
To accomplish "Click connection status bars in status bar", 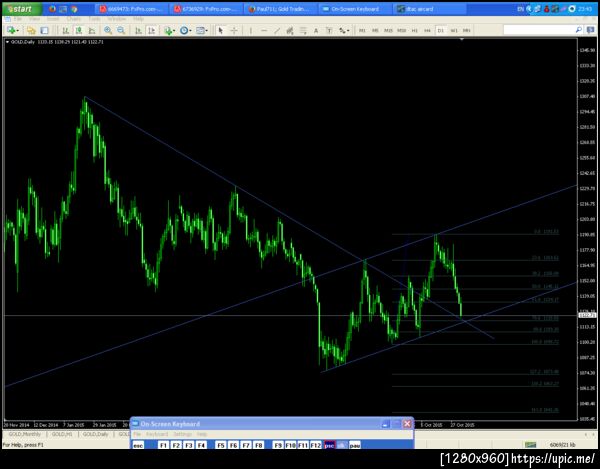I will click(530, 445).
